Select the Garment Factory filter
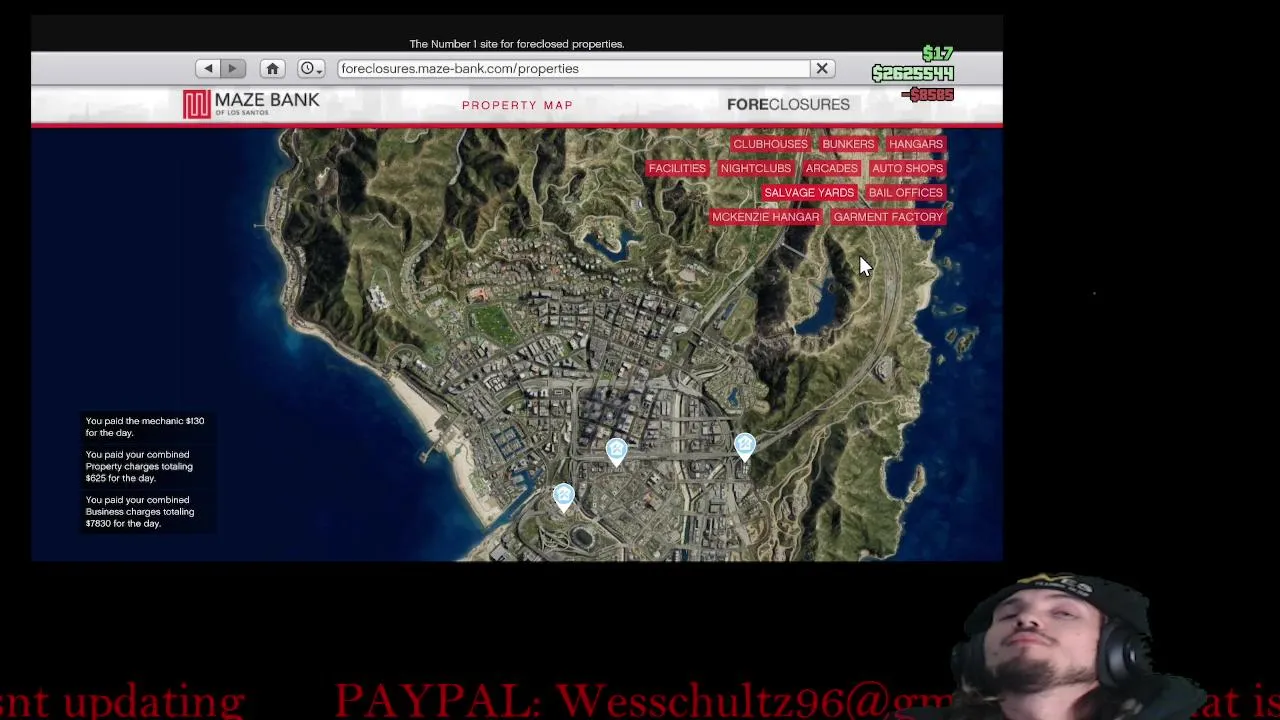Image resolution: width=1280 pixels, height=720 pixels. 888,217
